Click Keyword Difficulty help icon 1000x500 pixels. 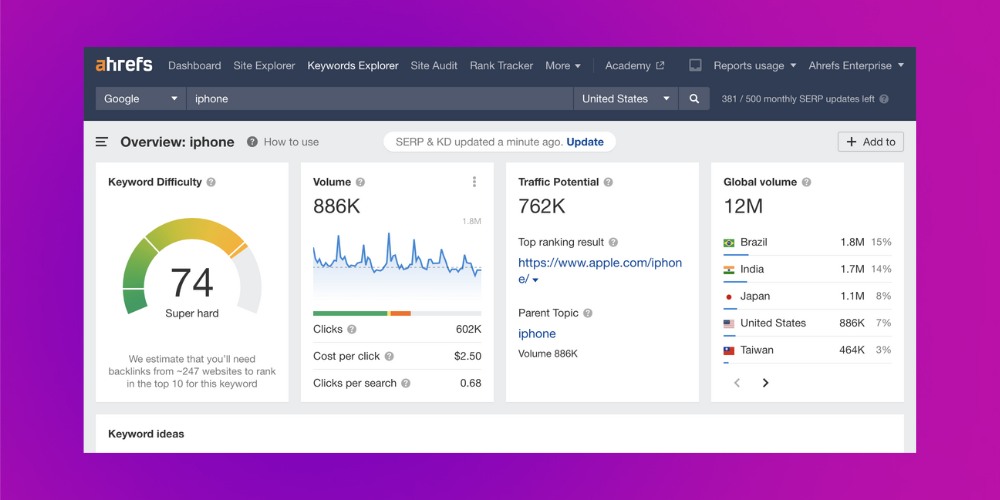pos(211,182)
